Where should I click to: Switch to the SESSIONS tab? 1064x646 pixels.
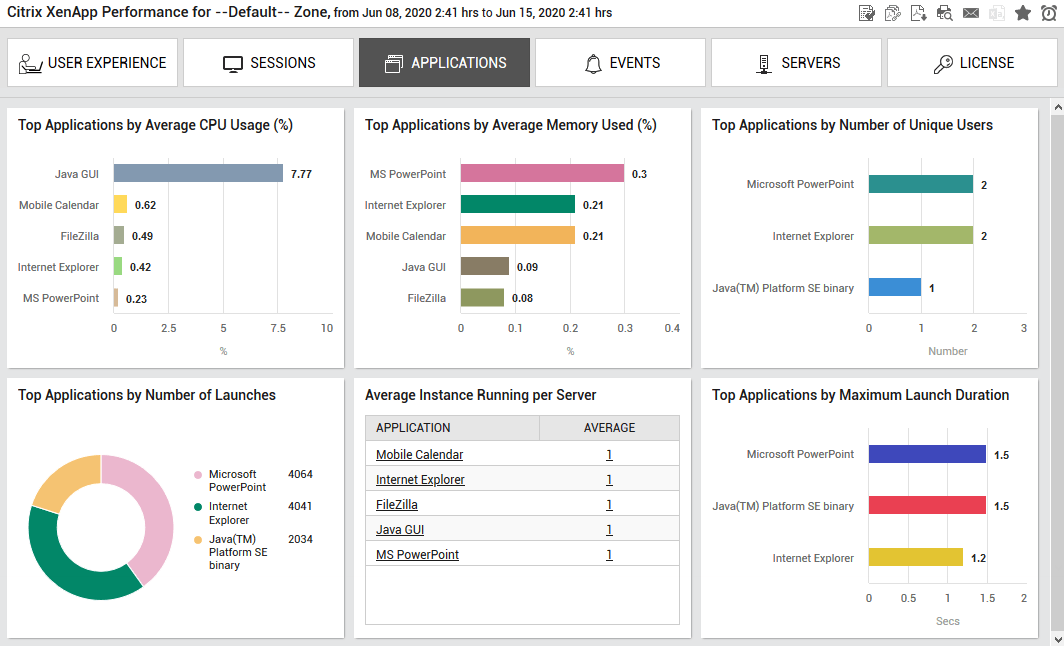click(x=268, y=62)
